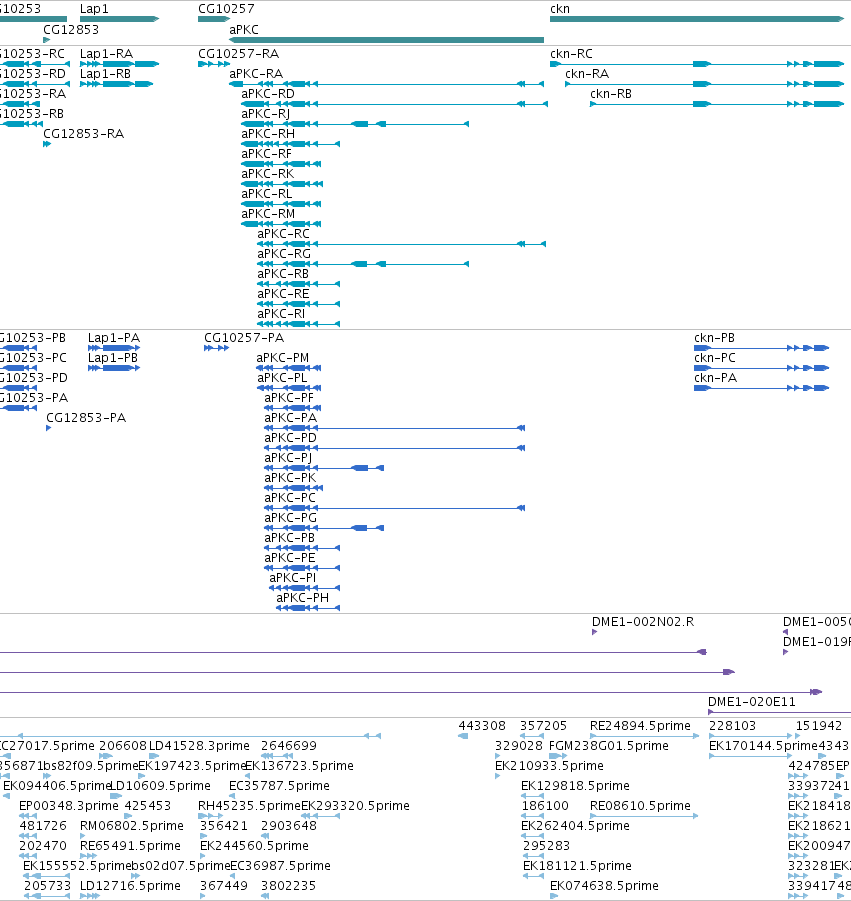Select the ckn-RA transcript label

tap(587, 74)
